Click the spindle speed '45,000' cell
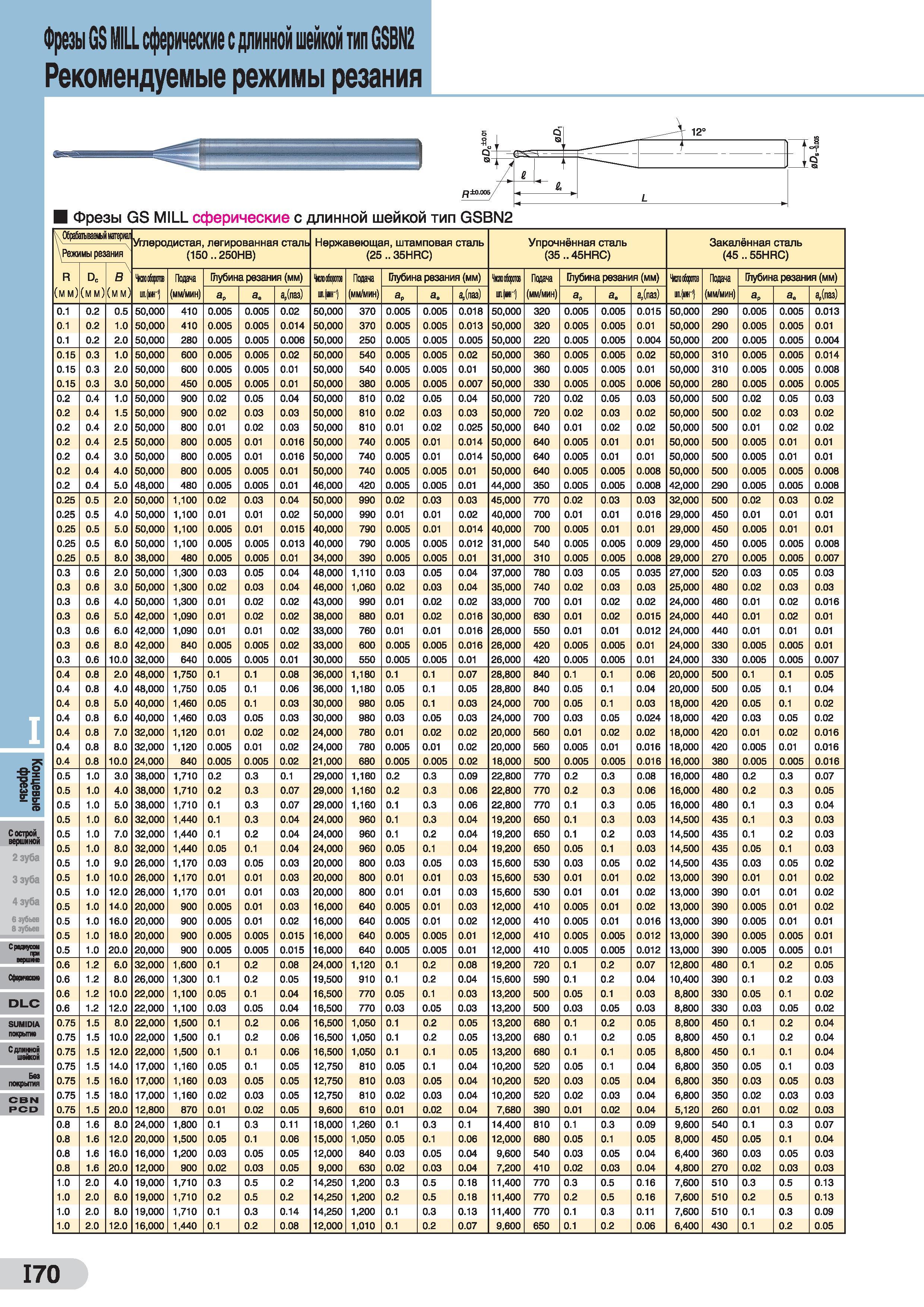 click(506, 500)
